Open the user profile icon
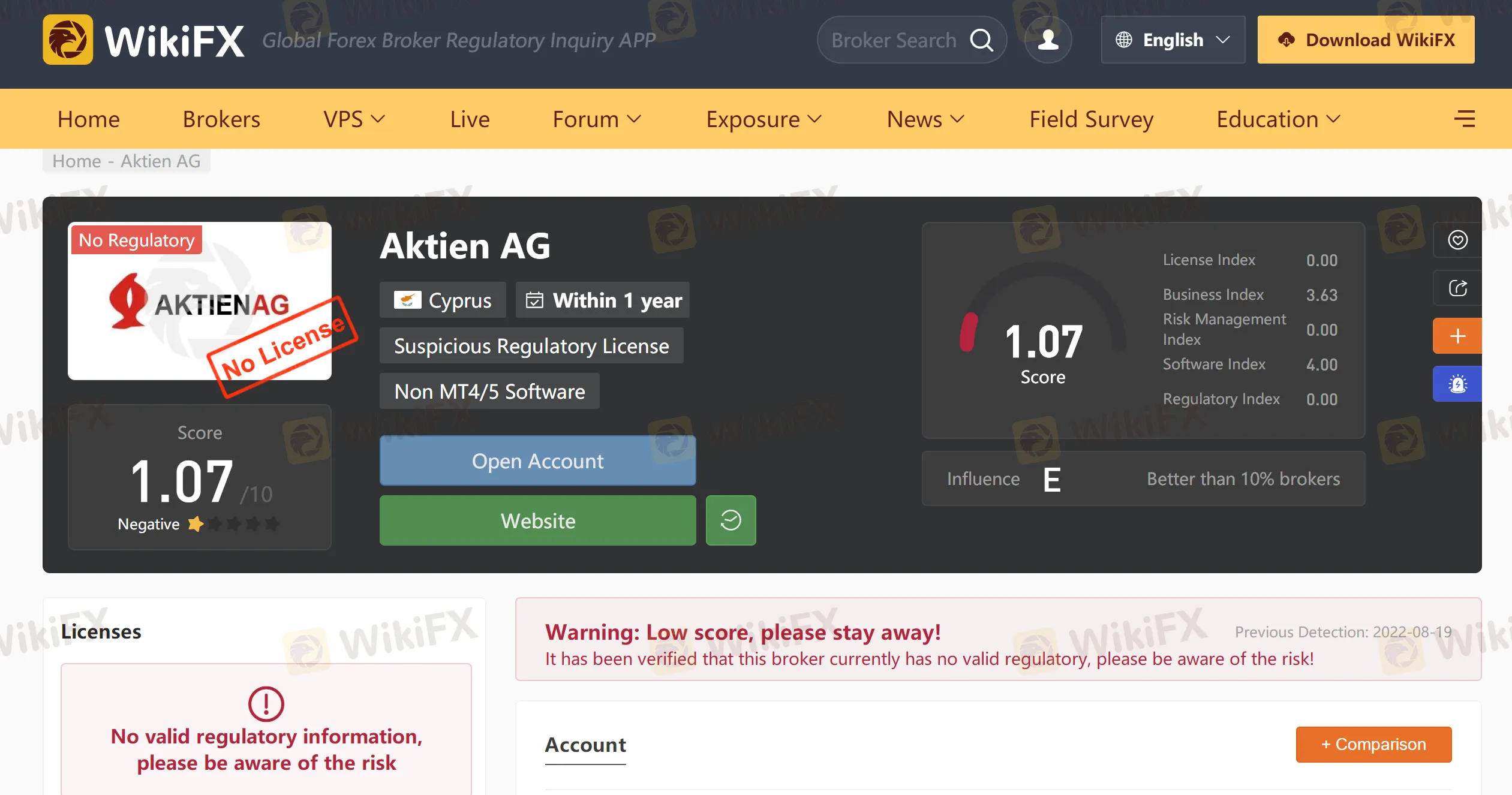Image resolution: width=1512 pixels, height=795 pixels. click(x=1048, y=40)
